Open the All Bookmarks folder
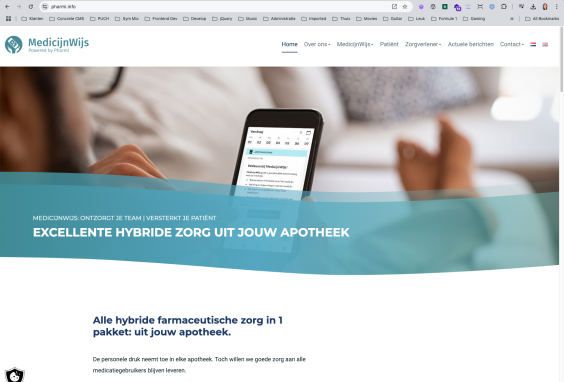The height and width of the screenshot is (382, 564). pyautogui.click(x=542, y=18)
